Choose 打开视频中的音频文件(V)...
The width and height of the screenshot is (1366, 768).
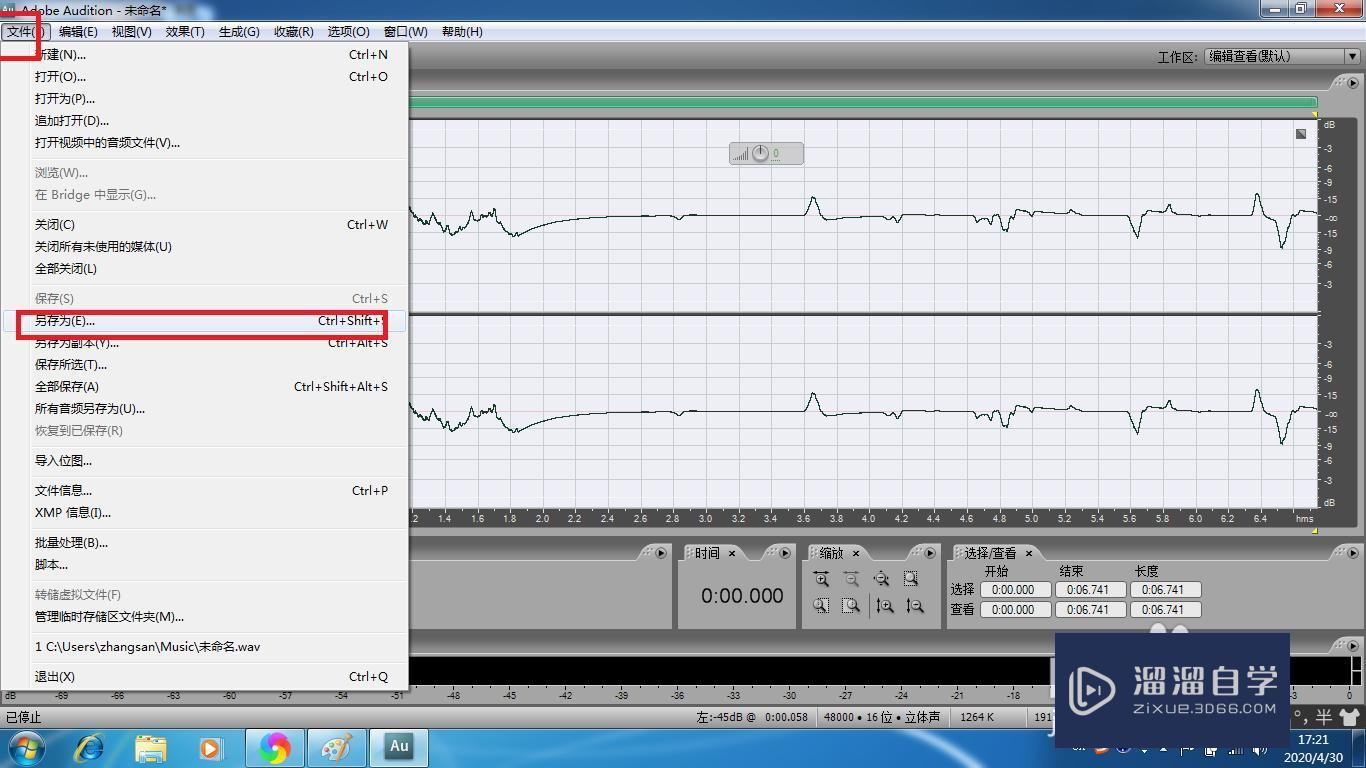pyautogui.click(x=204, y=143)
